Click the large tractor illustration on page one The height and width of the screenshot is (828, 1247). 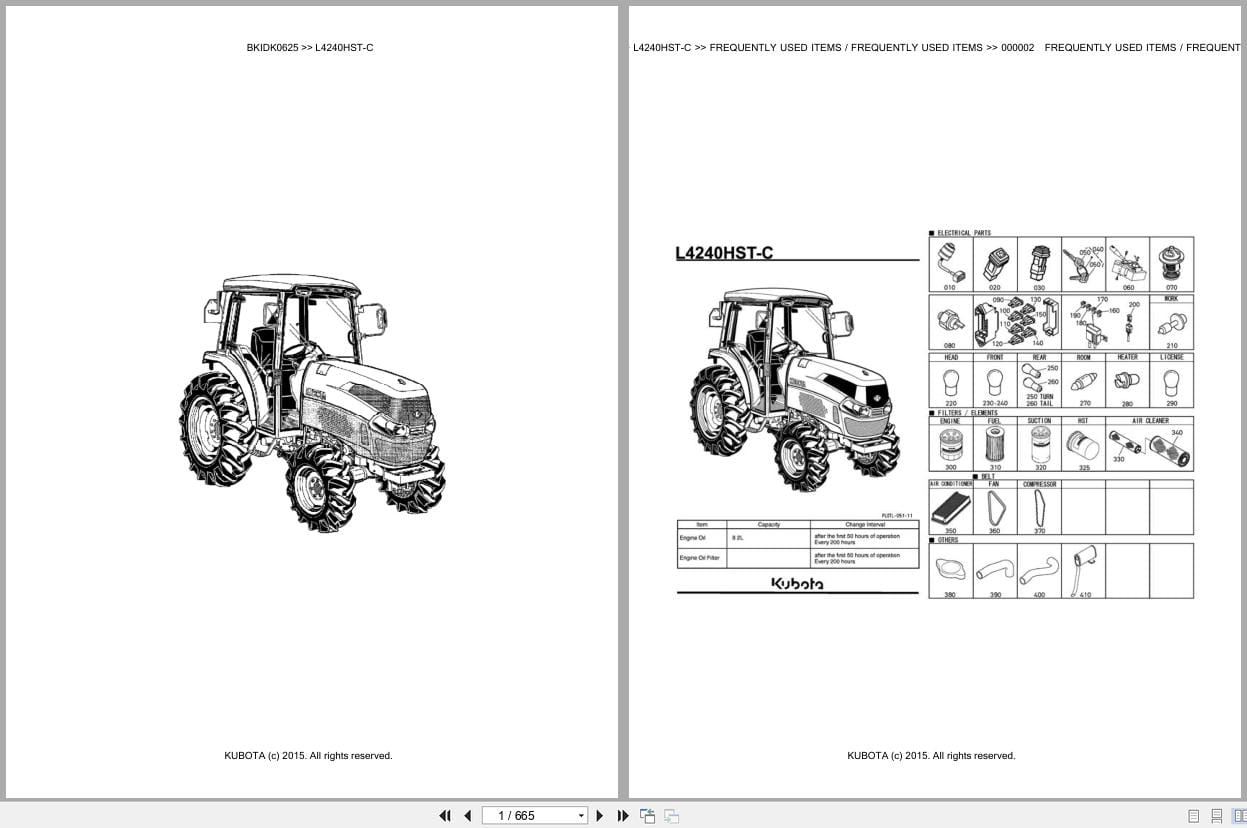(312, 402)
